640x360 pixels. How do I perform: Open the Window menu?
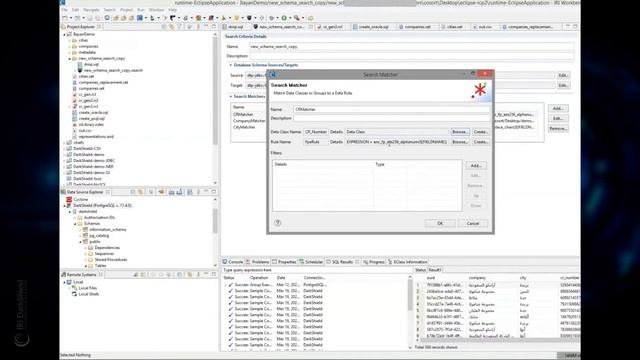(156, 9)
